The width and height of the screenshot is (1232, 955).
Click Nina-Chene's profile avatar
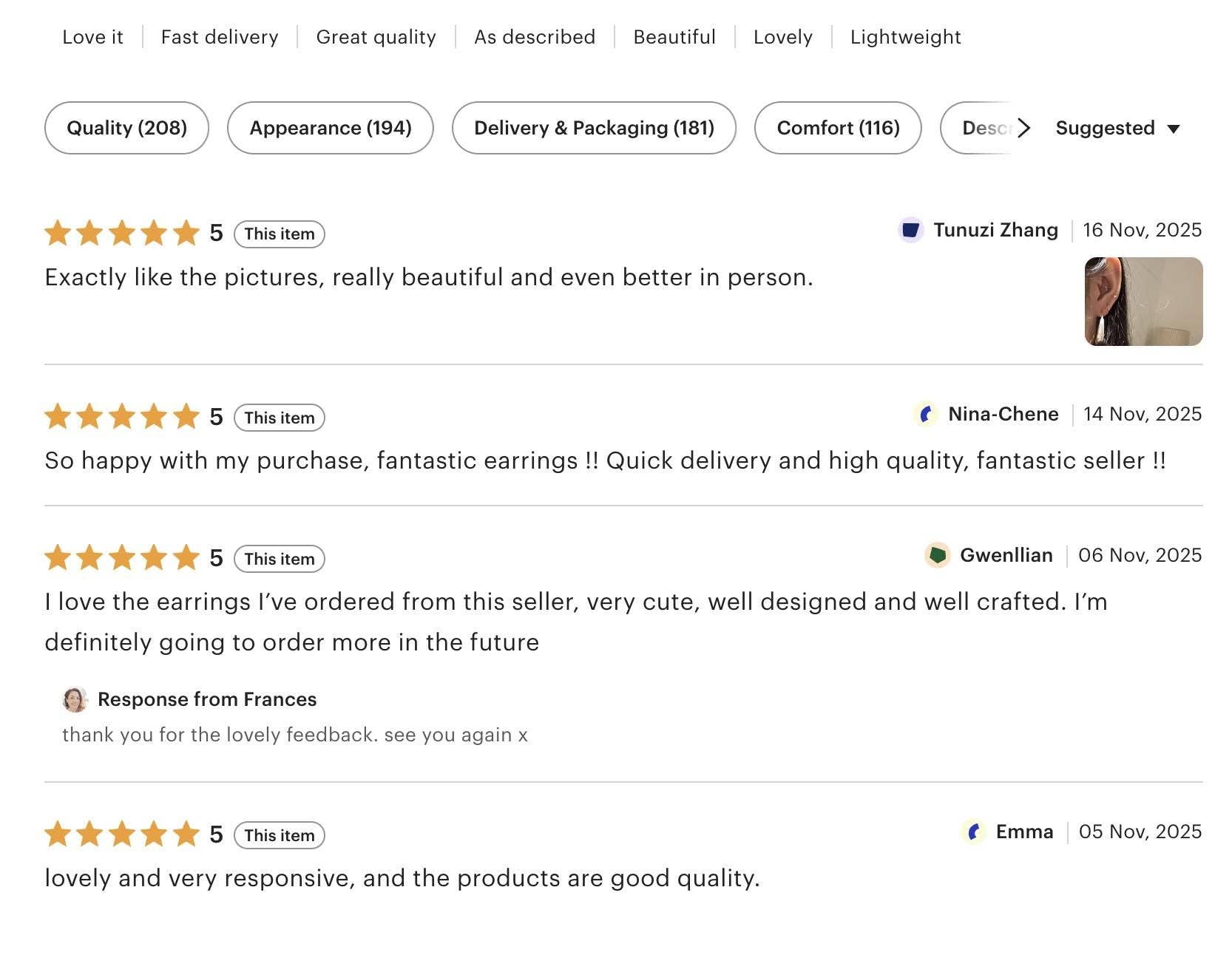[x=925, y=414]
